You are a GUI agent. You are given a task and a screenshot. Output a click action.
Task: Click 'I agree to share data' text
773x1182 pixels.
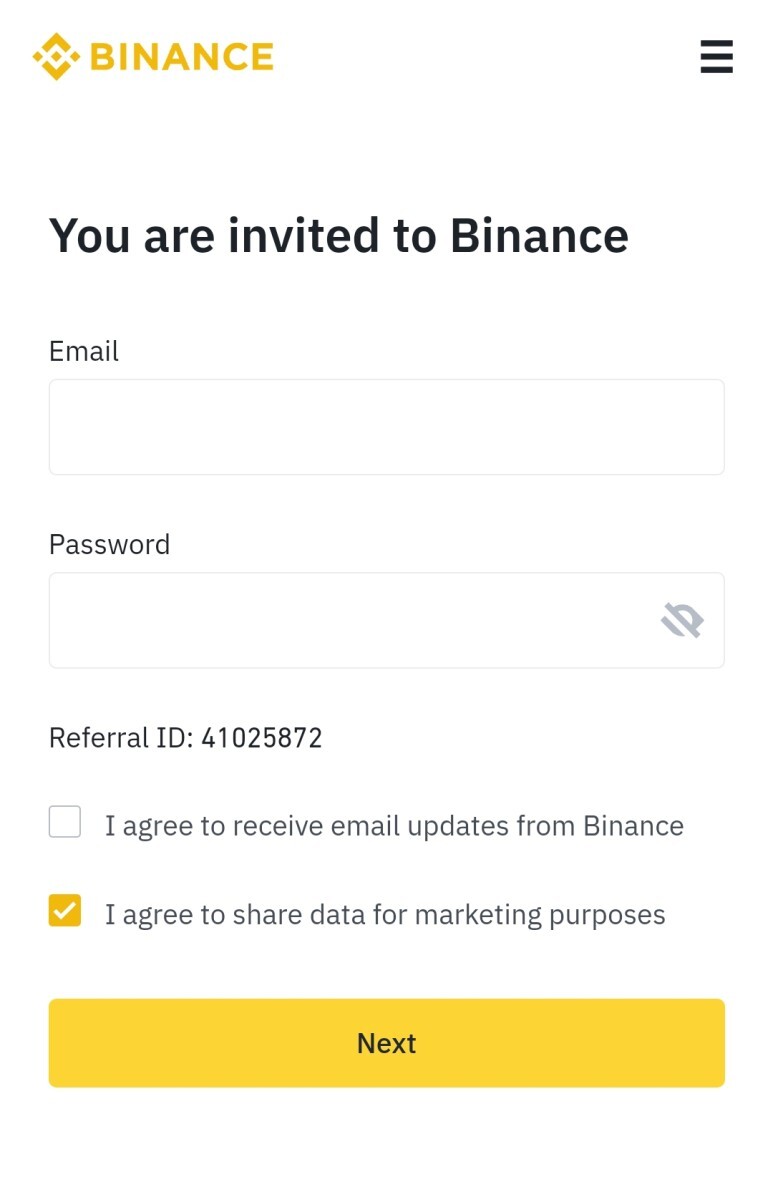click(235, 914)
